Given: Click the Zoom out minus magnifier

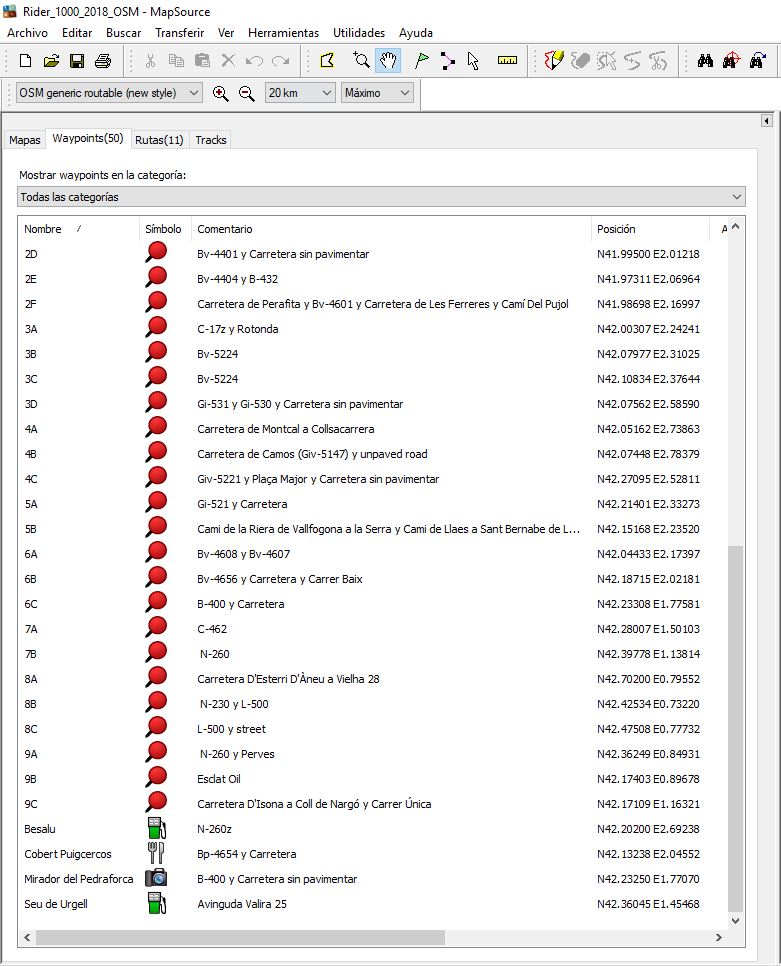Looking at the screenshot, I should (x=246, y=93).
